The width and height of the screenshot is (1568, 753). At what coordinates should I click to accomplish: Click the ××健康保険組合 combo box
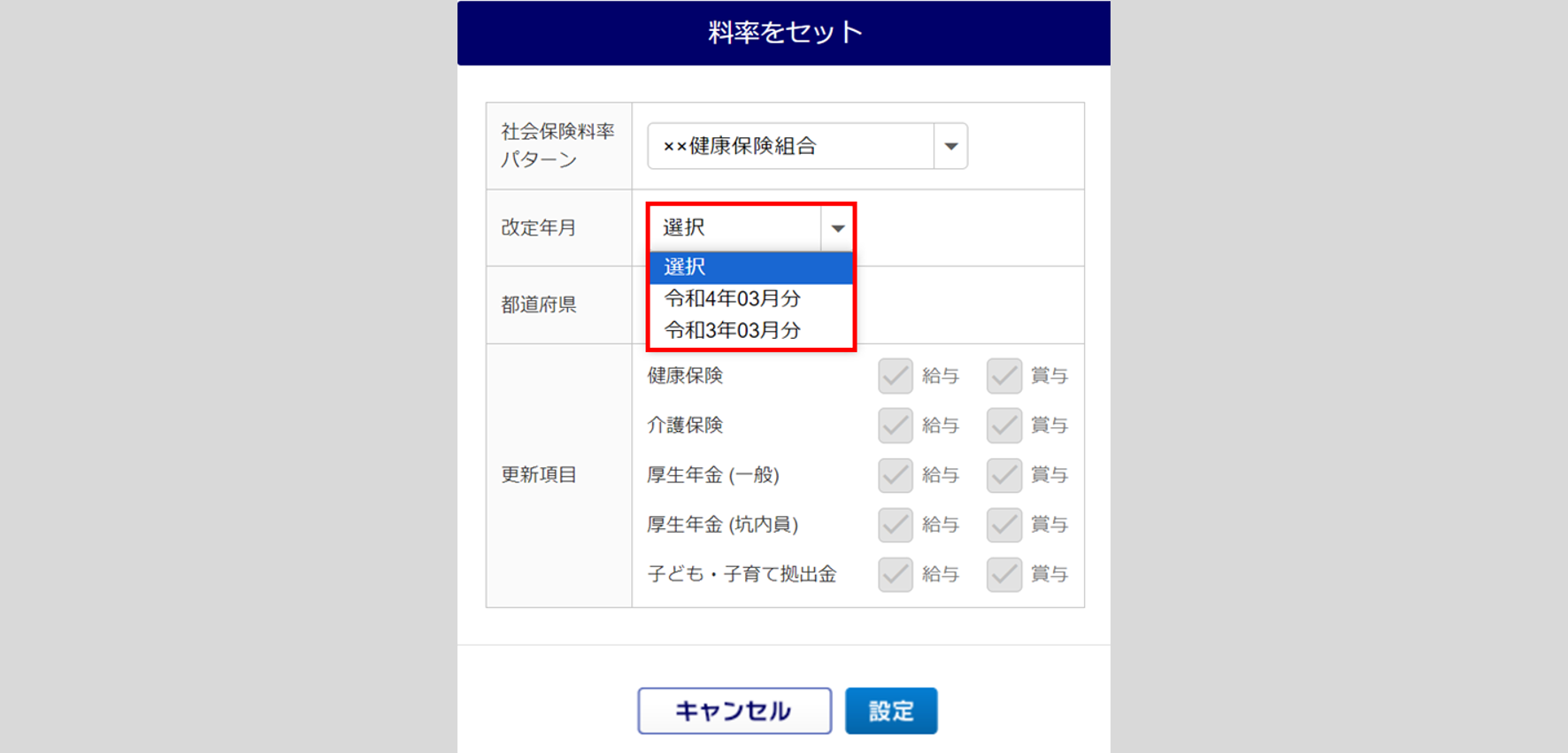coord(790,146)
